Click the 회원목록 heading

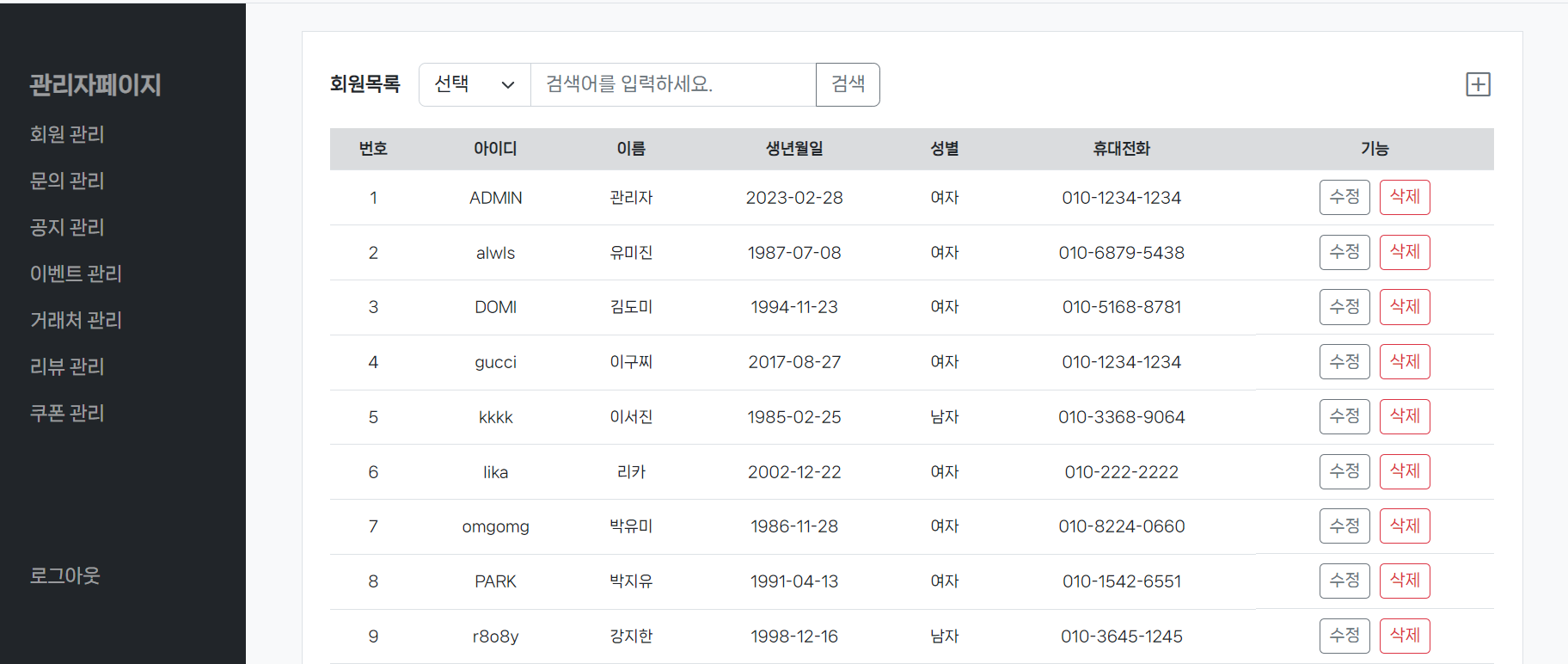click(365, 84)
